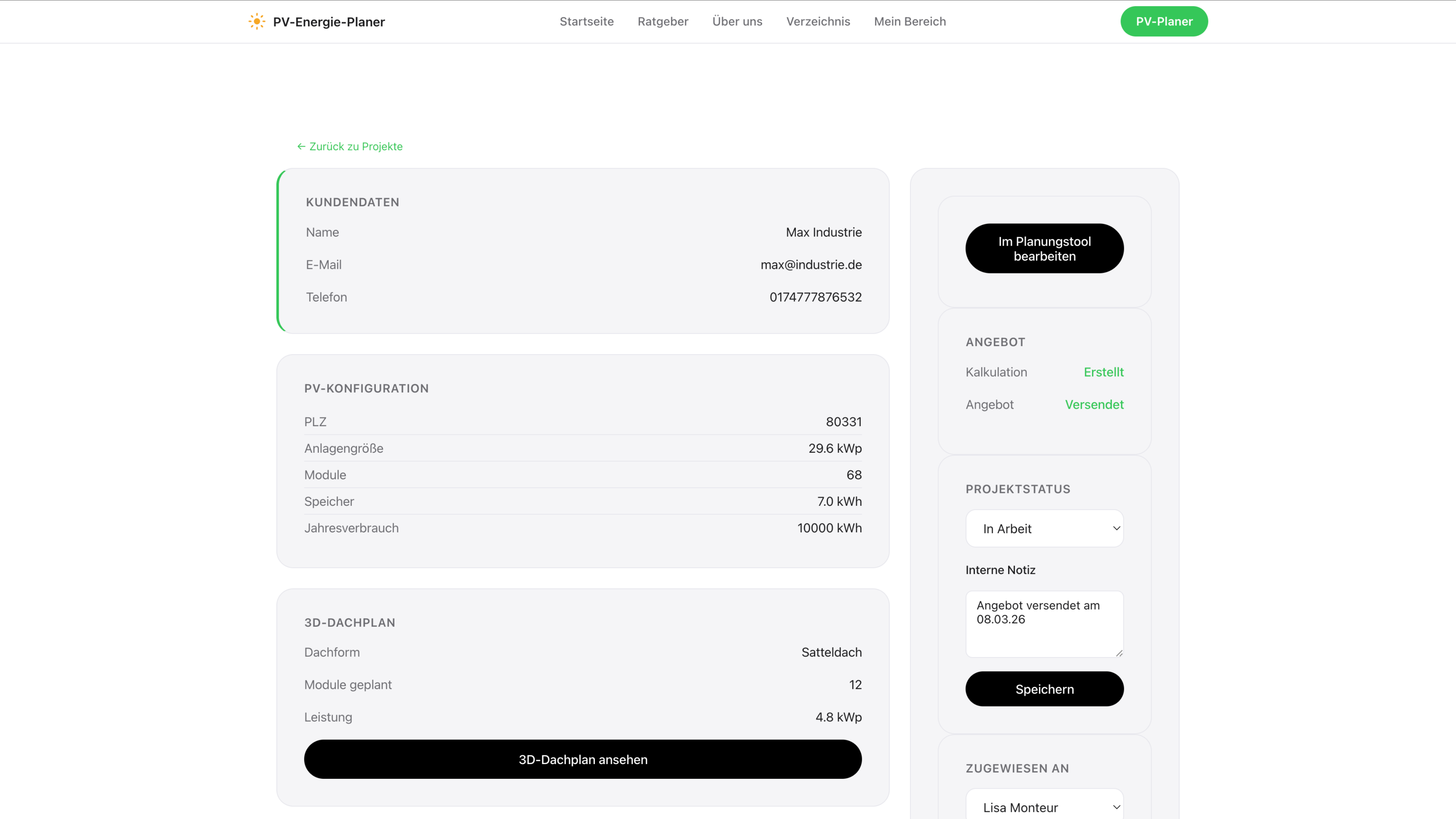
Task: Click the green PV-Planer button
Action: (1163, 22)
